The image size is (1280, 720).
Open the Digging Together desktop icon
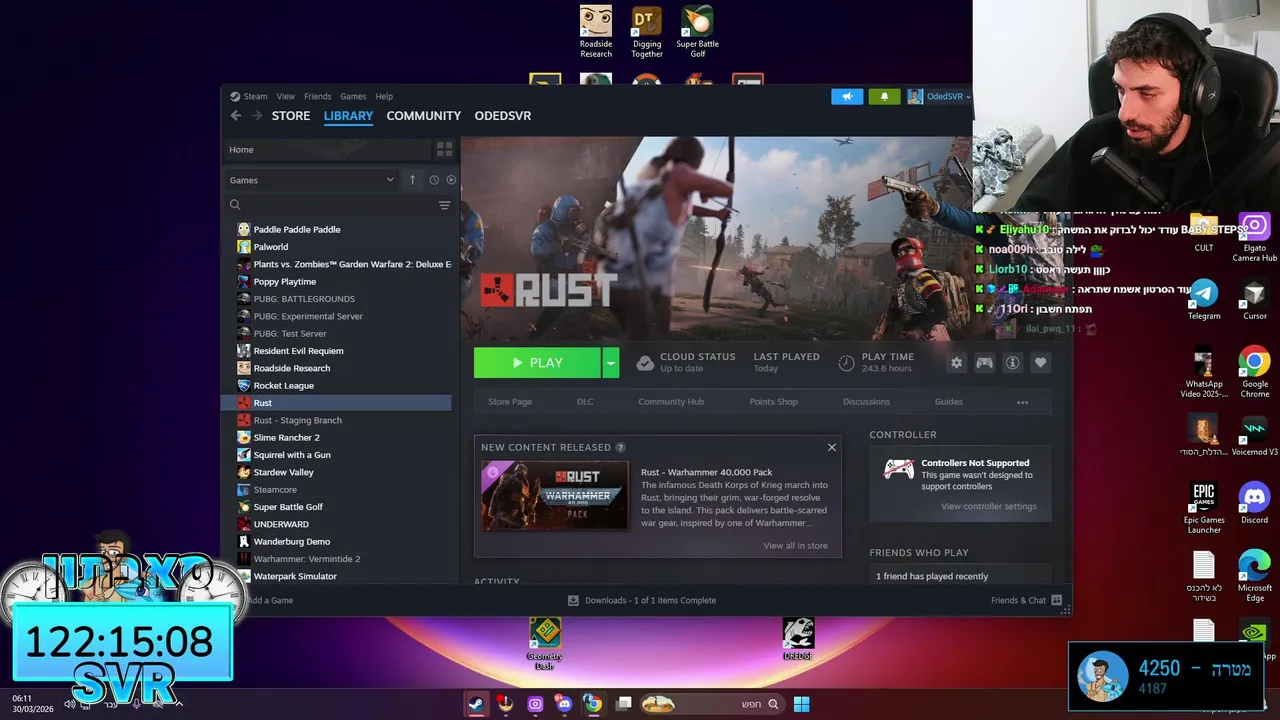[647, 33]
